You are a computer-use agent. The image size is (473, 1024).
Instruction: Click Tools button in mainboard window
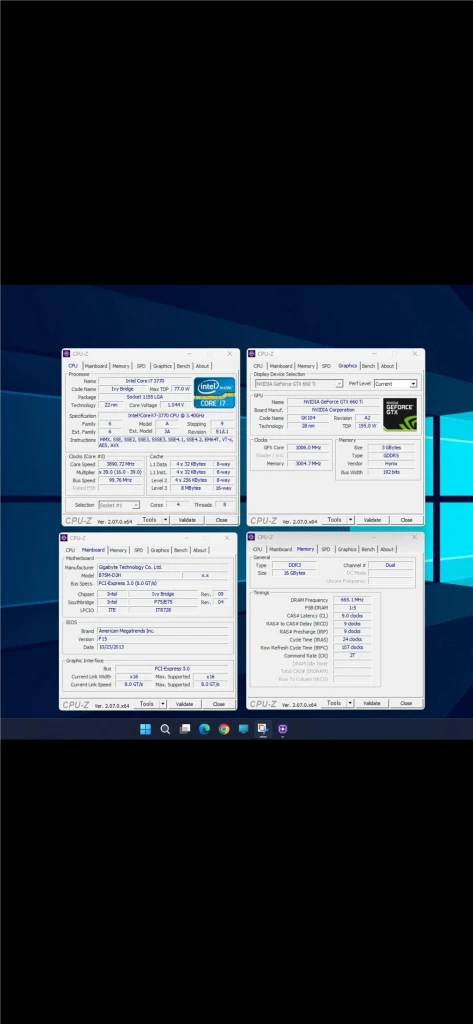146,704
